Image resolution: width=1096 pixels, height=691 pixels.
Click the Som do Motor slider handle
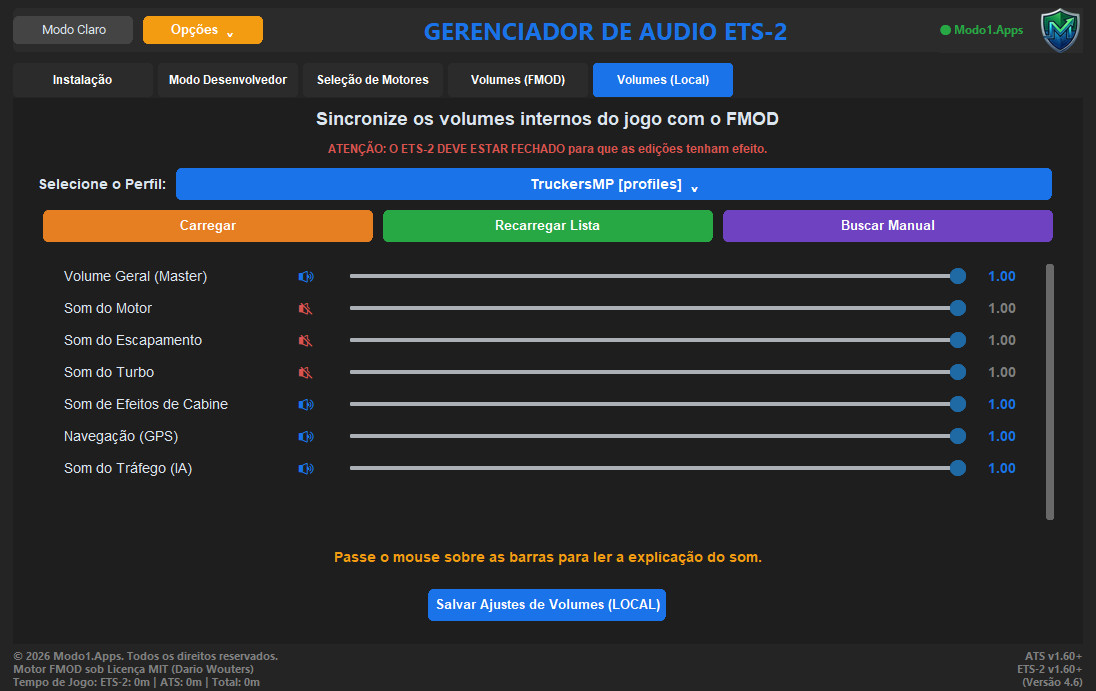click(958, 308)
